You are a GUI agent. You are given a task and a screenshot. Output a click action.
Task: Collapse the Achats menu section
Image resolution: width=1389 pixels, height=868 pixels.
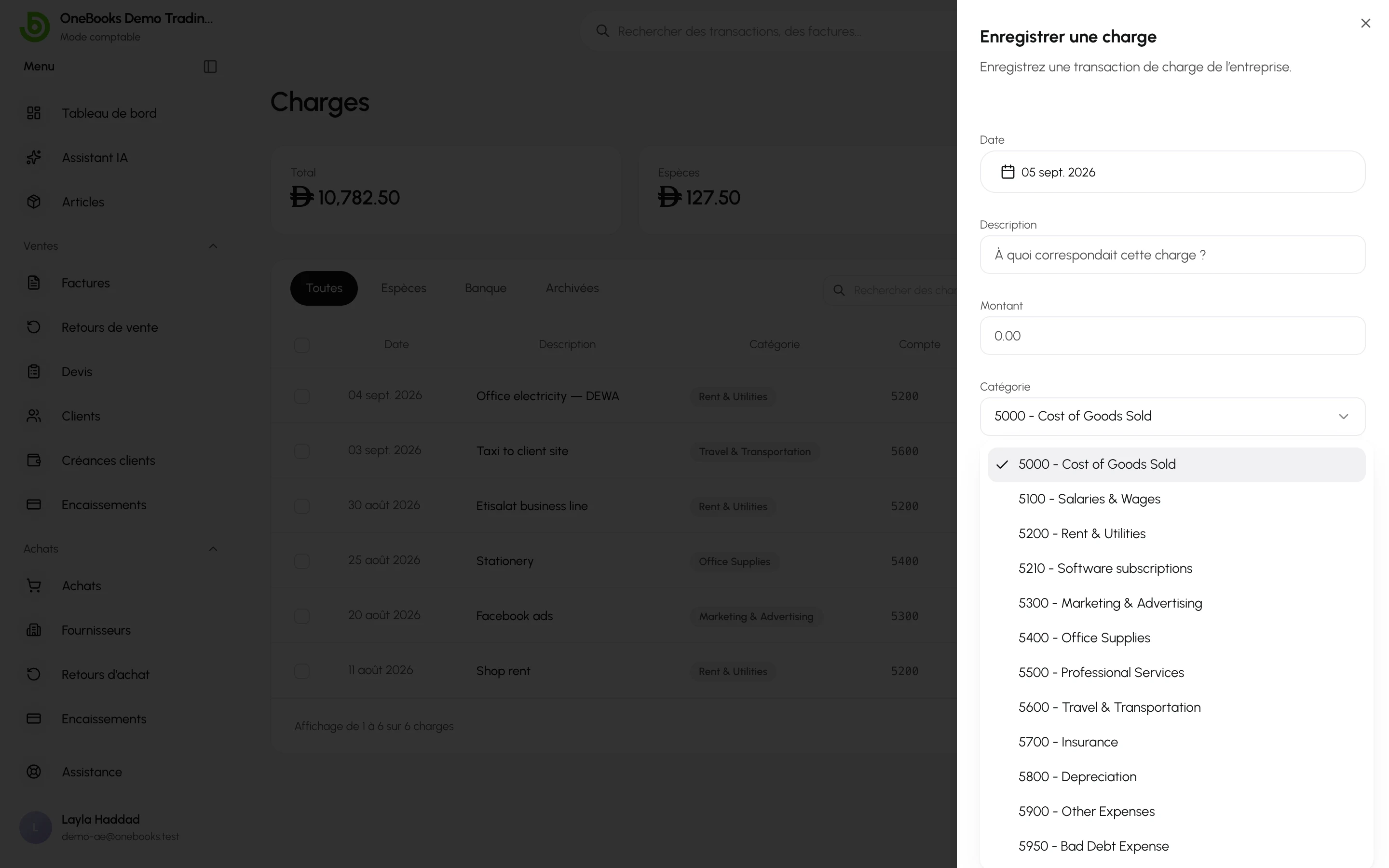[x=213, y=549]
